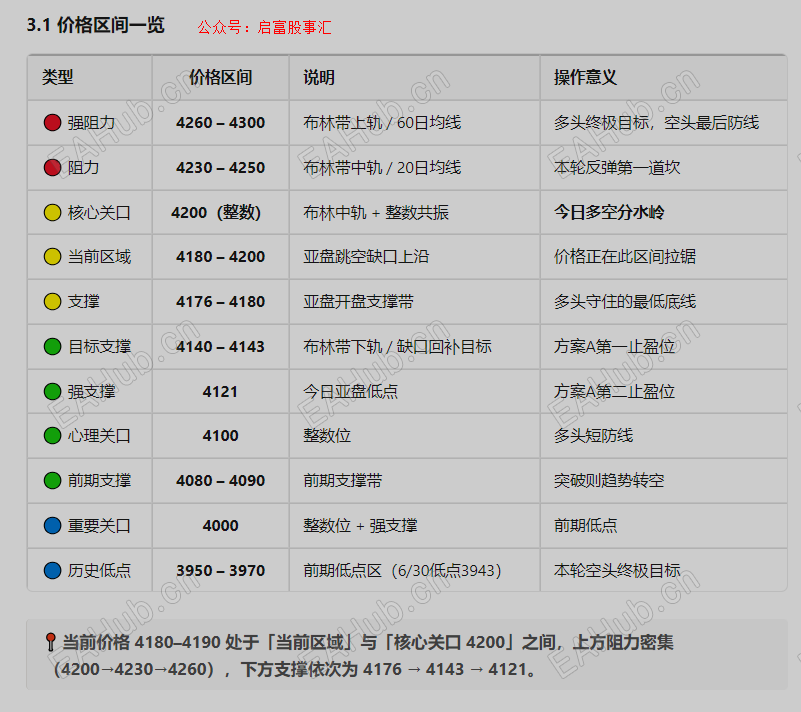Click the 价格区间 column header

tap(220, 78)
